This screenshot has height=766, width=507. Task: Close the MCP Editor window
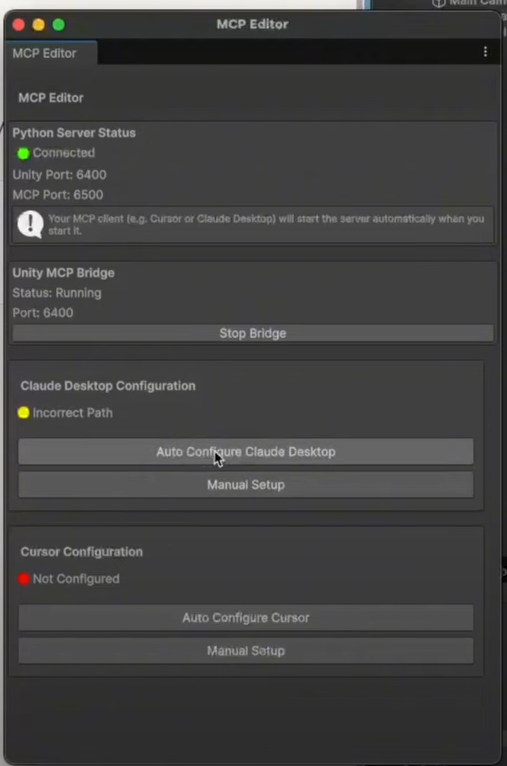tap(19, 24)
